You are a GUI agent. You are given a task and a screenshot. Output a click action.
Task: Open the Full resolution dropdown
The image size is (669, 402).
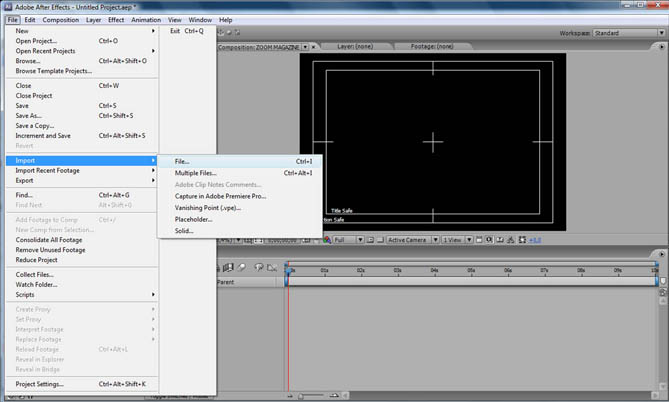(x=345, y=240)
